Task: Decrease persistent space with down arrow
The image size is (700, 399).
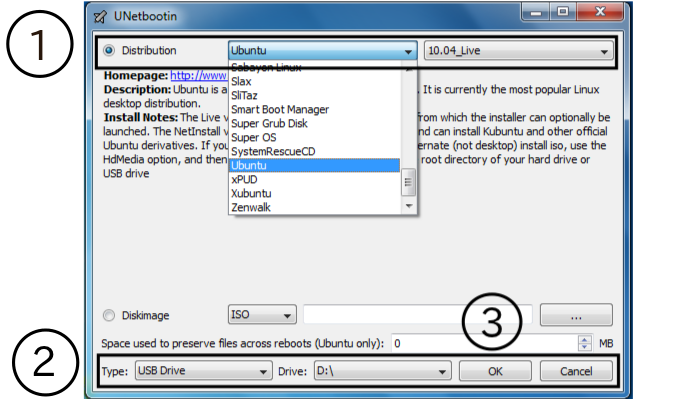Action: click(585, 348)
